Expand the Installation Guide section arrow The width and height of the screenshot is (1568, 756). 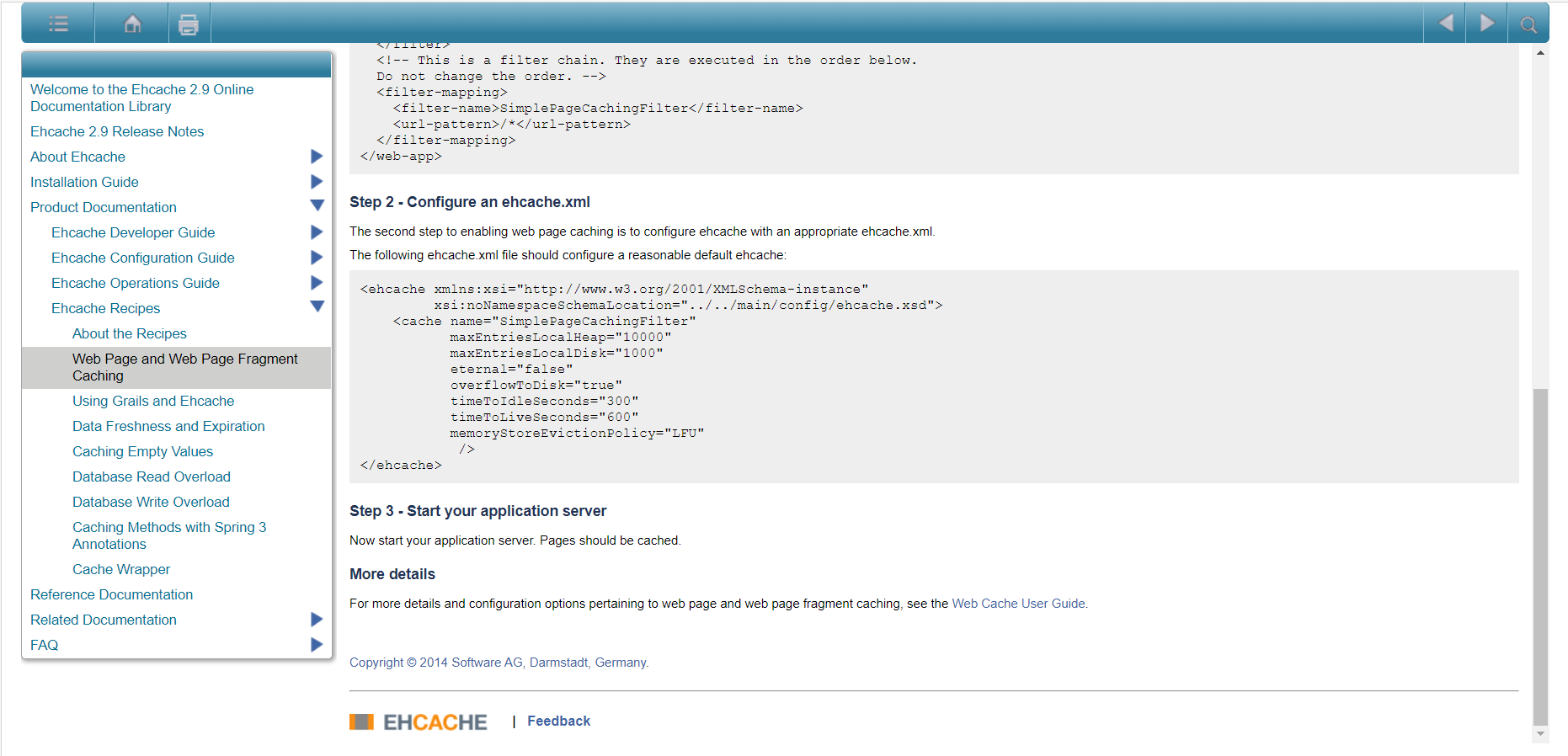coord(317,182)
